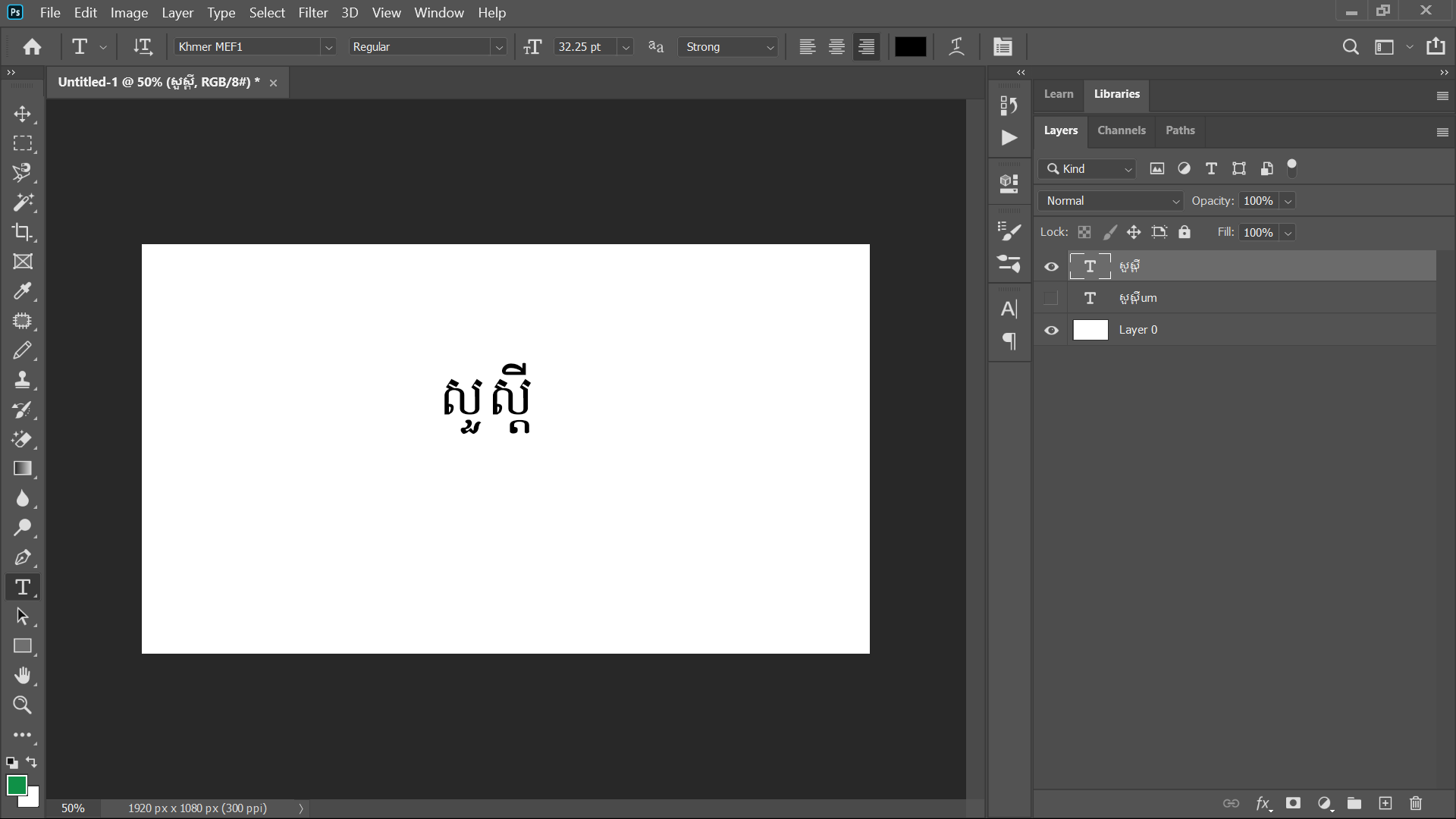Select the Move tool

[x=23, y=115]
